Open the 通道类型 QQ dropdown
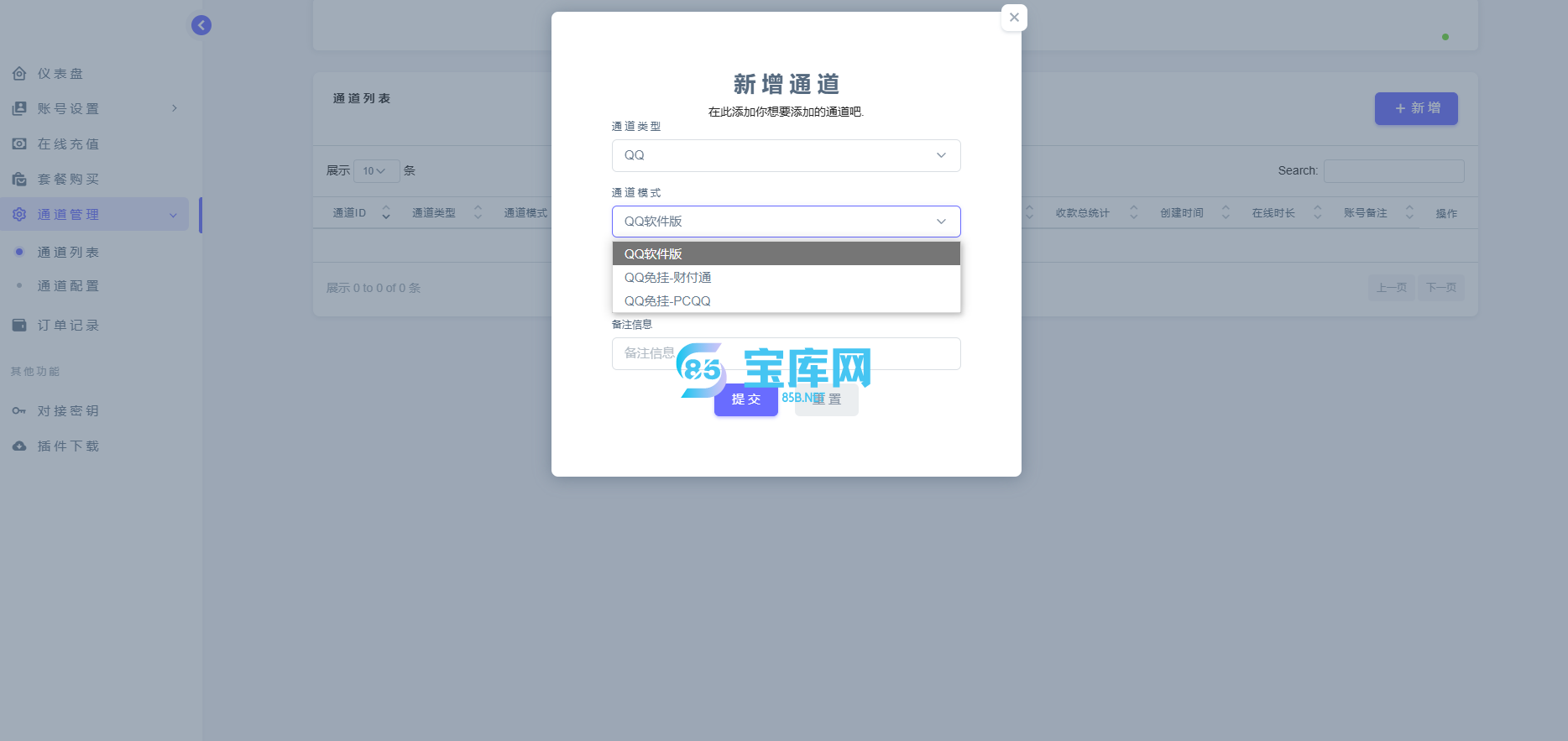This screenshot has width=1568, height=741. (x=786, y=155)
